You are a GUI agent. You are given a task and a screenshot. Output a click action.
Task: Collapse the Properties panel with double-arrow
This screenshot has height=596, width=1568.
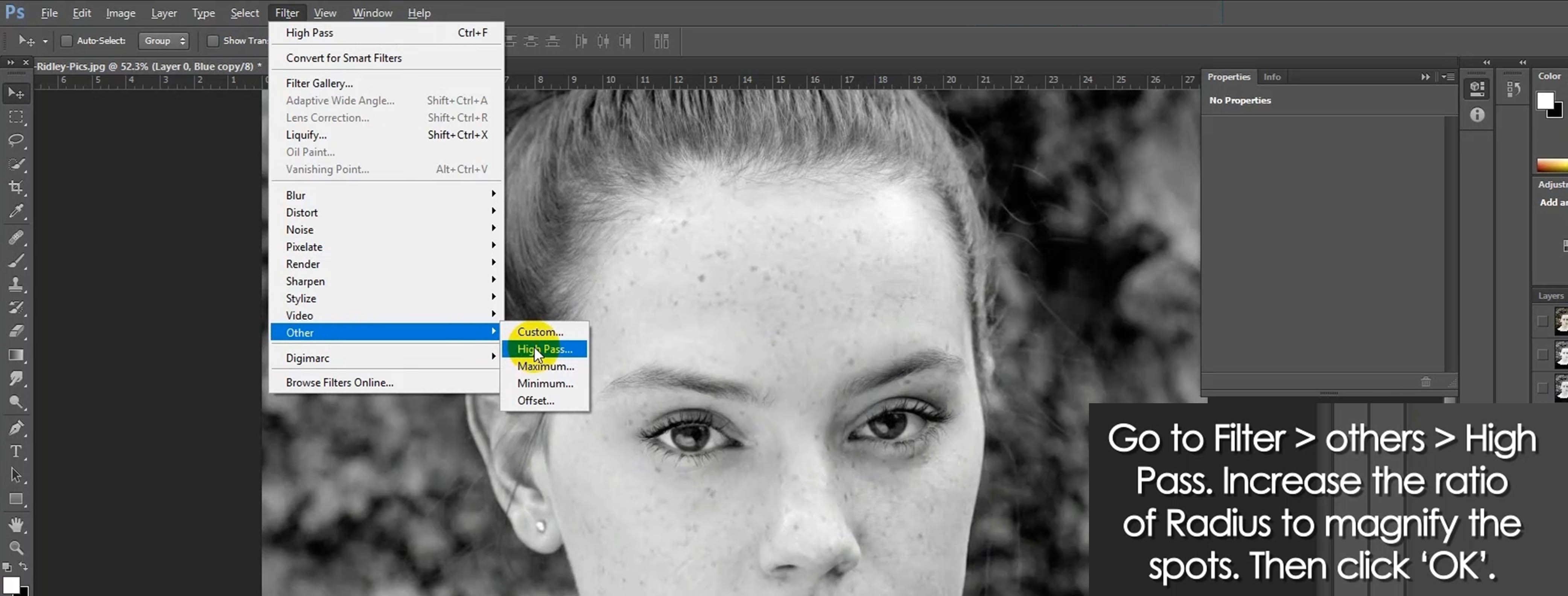click(x=1425, y=77)
